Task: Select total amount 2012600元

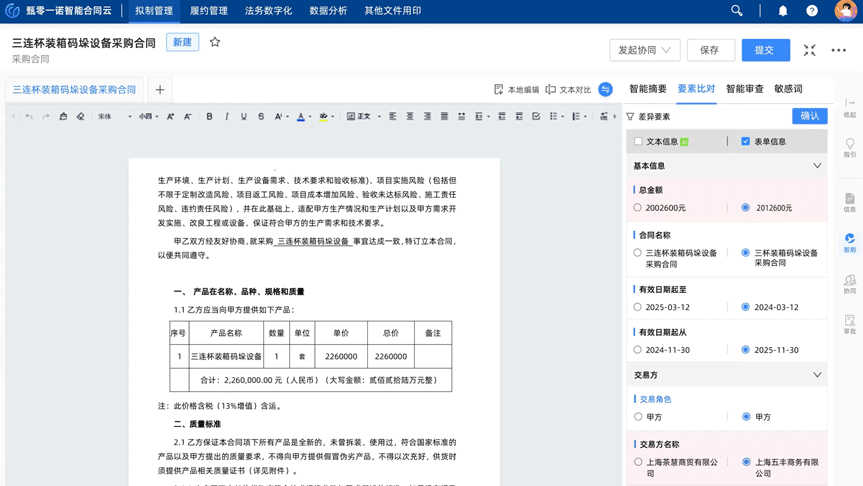Action: pyautogui.click(x=745, y=207)
